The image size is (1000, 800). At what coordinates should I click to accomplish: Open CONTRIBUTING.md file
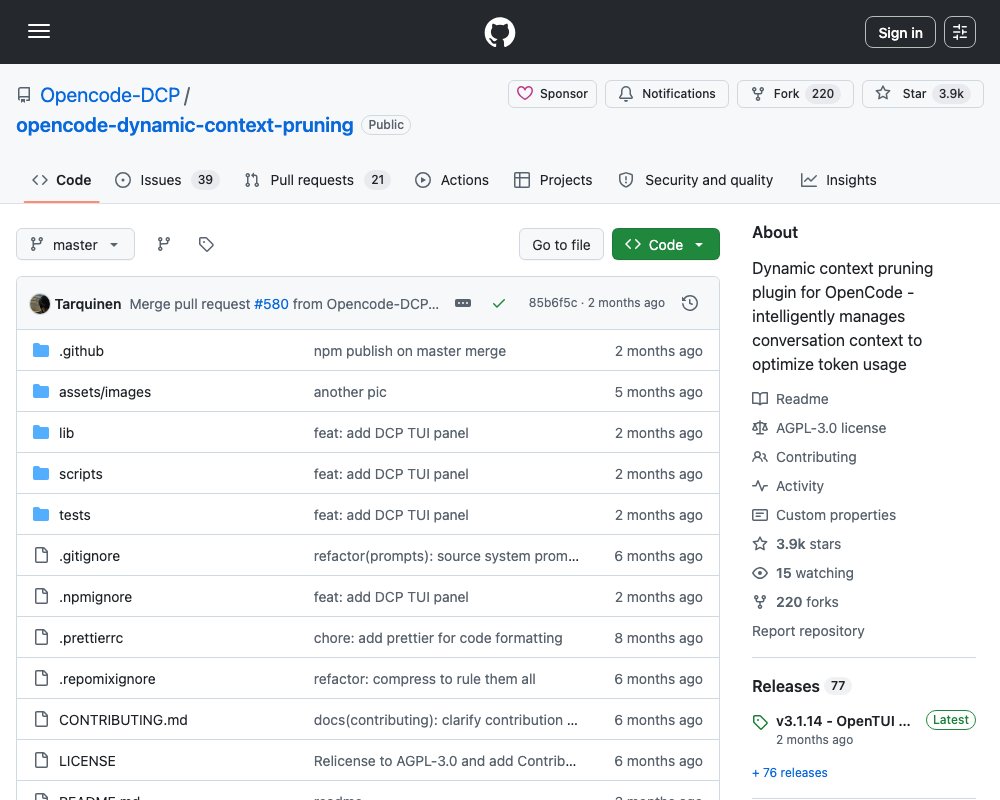click(123, 720)
